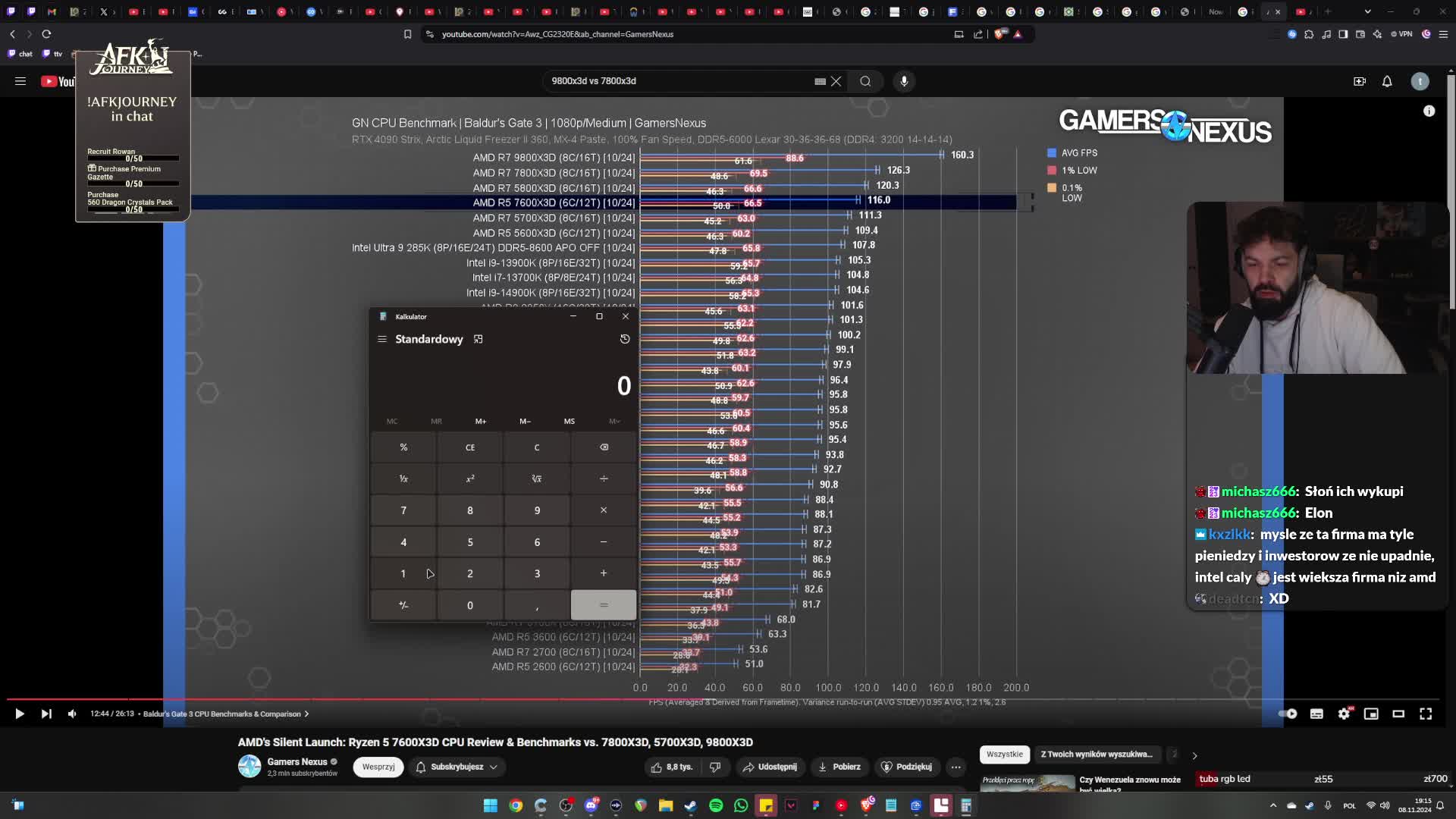Open Brave Shields icon

999,34
